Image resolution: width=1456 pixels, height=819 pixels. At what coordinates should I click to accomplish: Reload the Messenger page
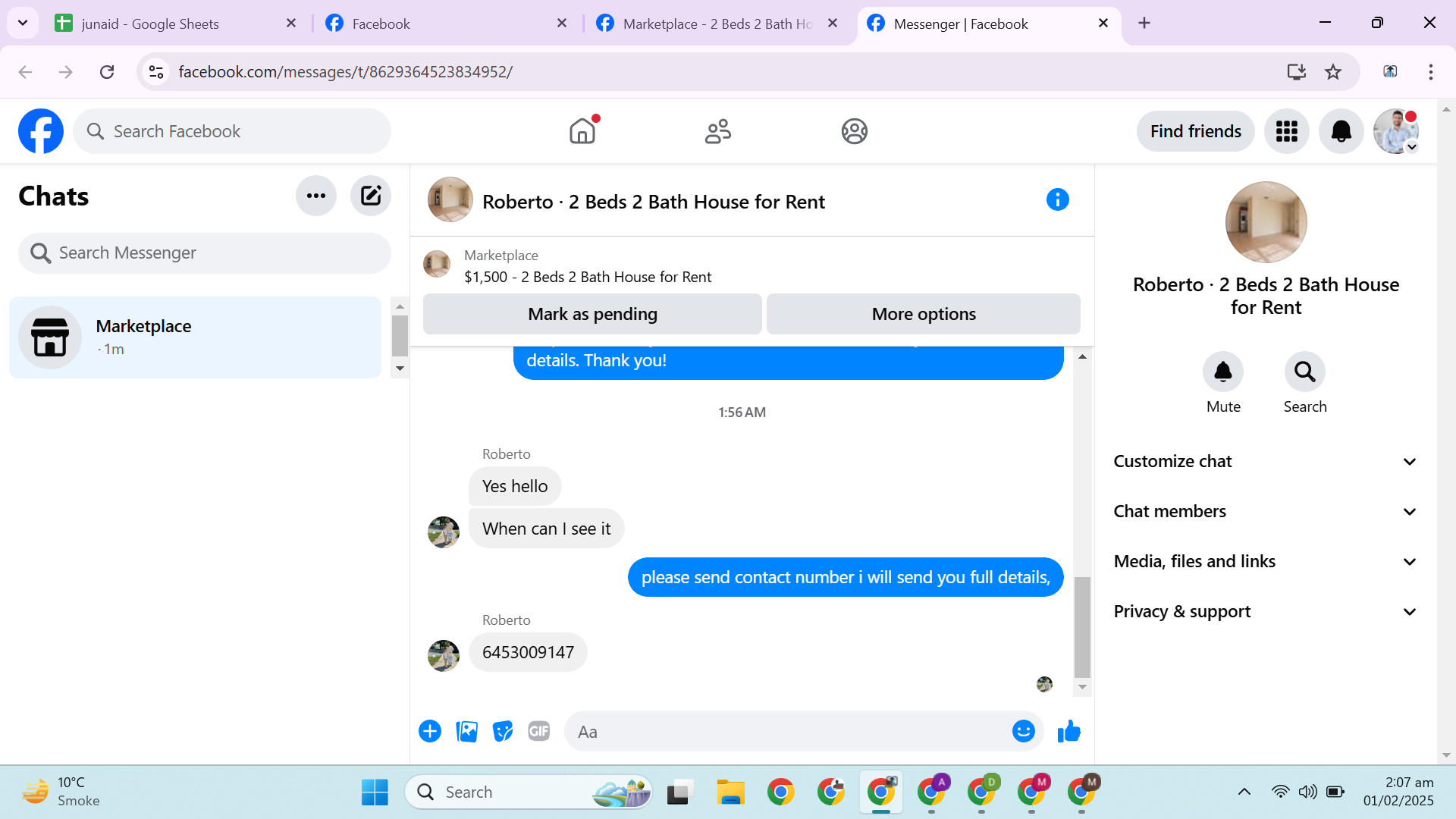pos(107,71)
